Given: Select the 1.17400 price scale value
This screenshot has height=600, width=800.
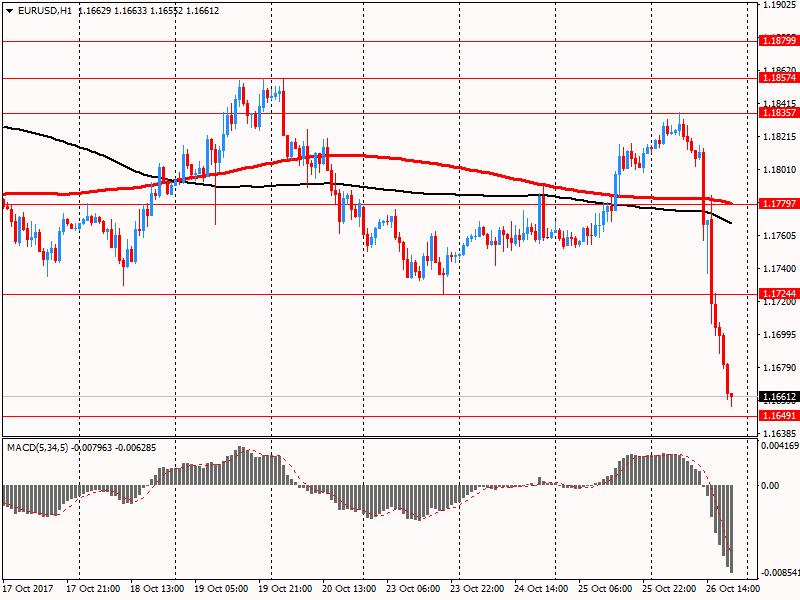Looking at the screenshot, I should point(780,269).
